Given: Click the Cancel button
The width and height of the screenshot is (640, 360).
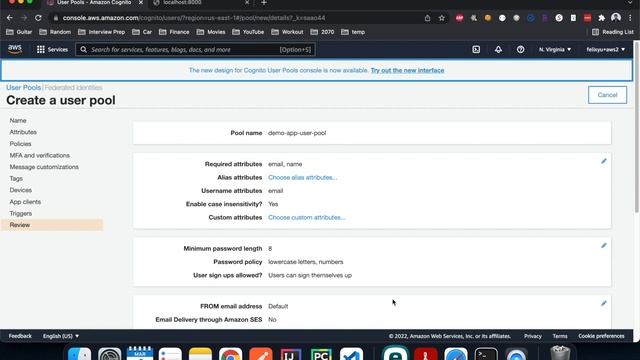Looking at the screenshot, I should point(607,95).
